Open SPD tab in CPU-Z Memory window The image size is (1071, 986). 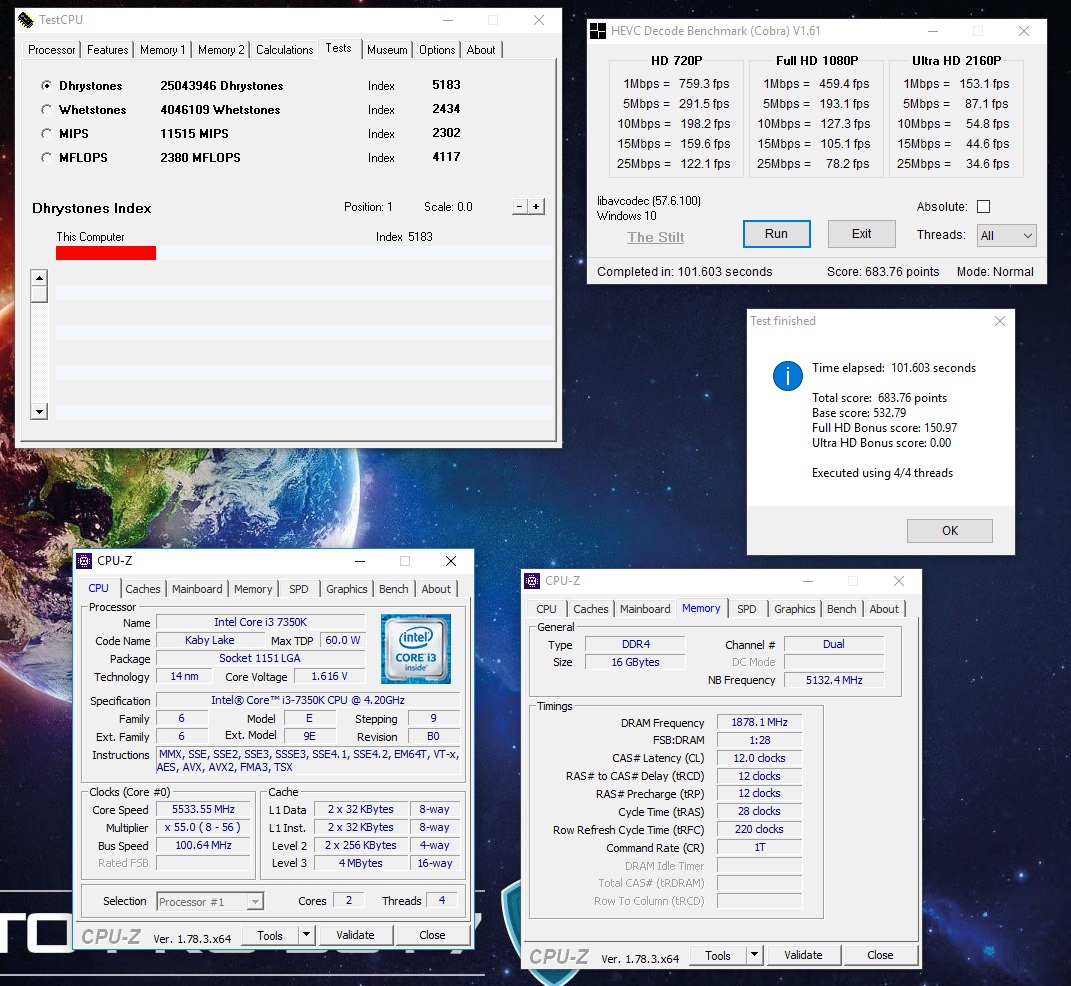(747, 608)
